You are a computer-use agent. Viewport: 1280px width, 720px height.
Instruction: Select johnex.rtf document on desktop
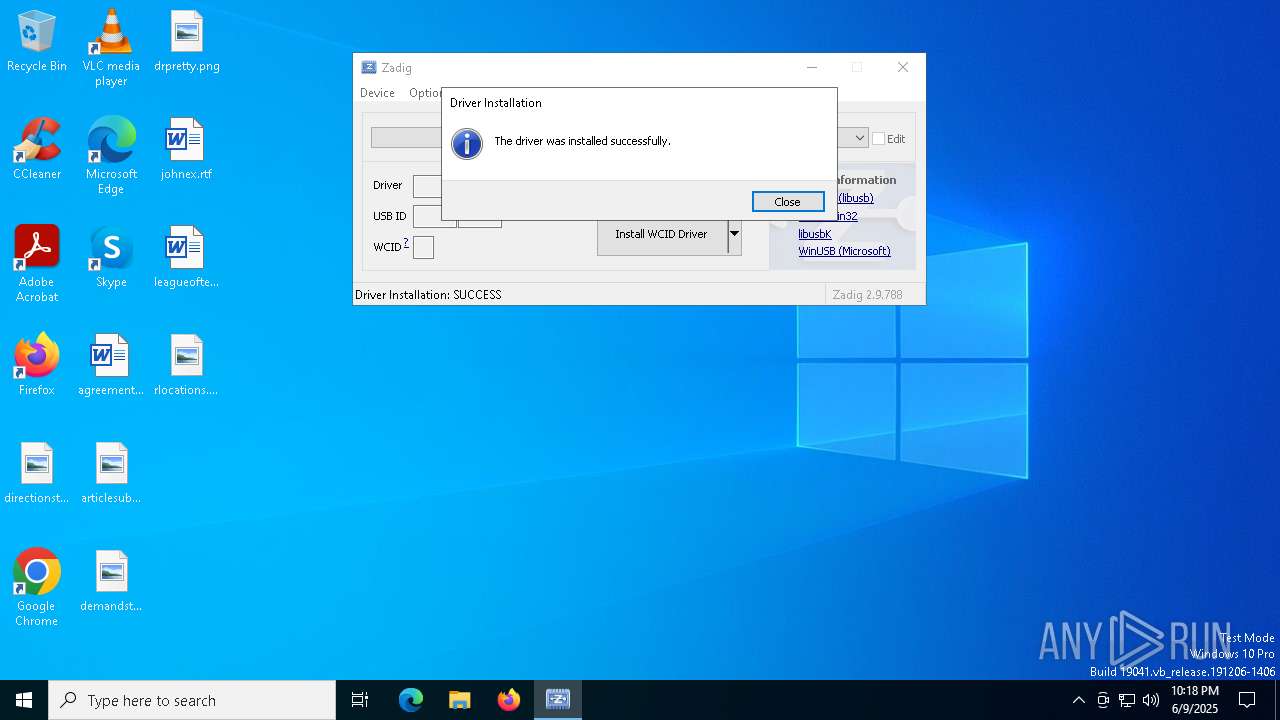tap(186, 150)
